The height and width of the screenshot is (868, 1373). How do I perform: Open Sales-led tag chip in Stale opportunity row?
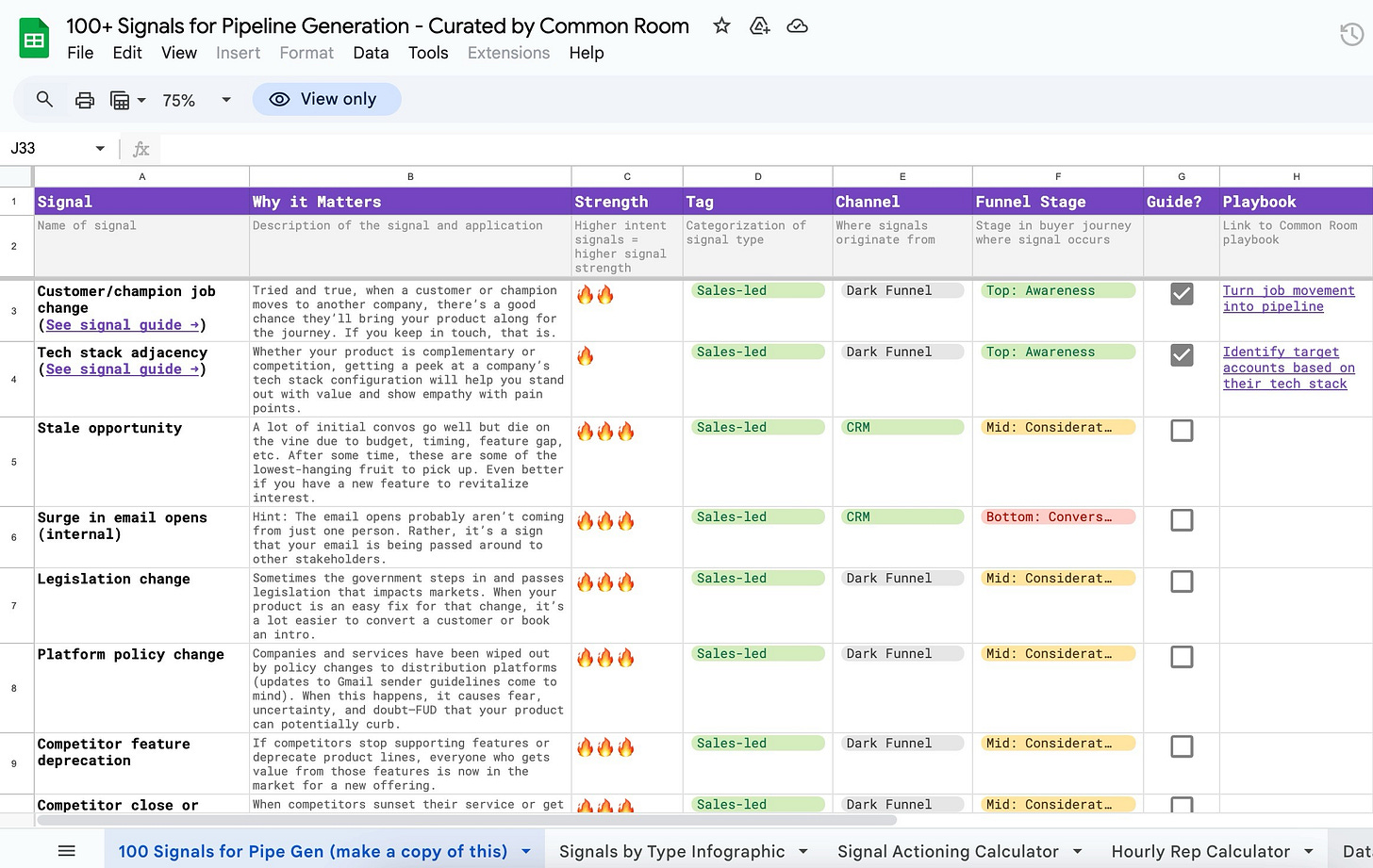point(757,427)
